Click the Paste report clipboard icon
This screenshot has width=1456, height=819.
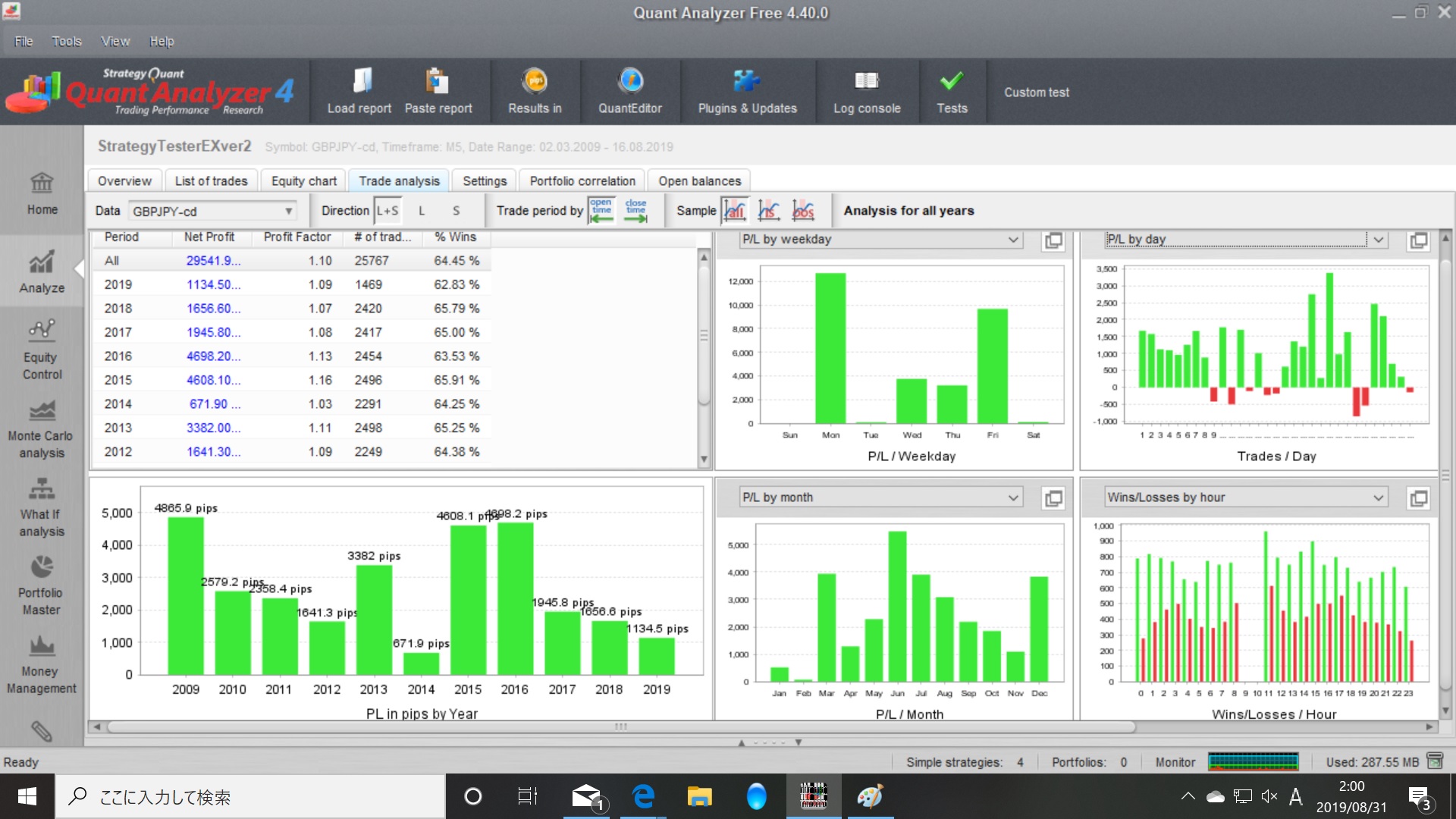coord(437,81)
